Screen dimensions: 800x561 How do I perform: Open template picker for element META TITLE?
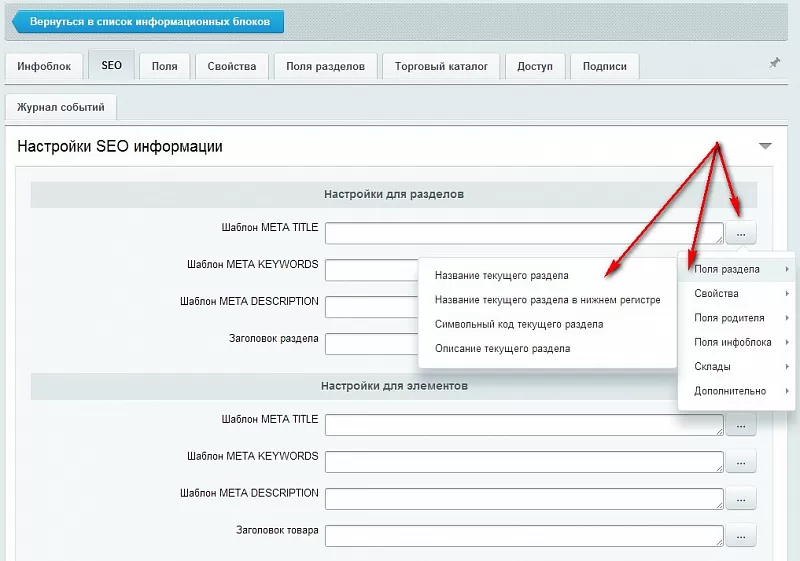741,425
